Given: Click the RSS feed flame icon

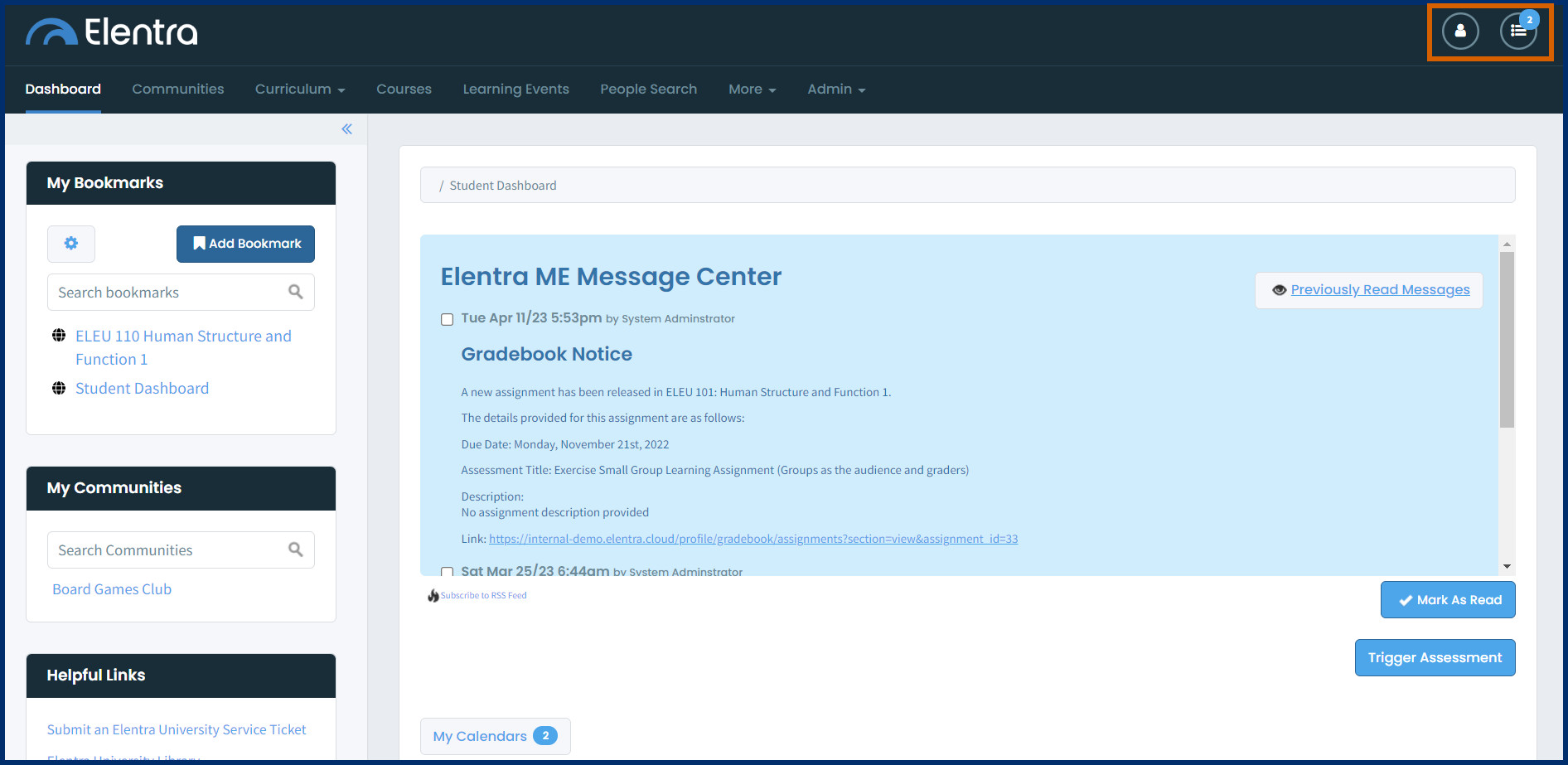Looking at the screenshot, I should 433,596.
